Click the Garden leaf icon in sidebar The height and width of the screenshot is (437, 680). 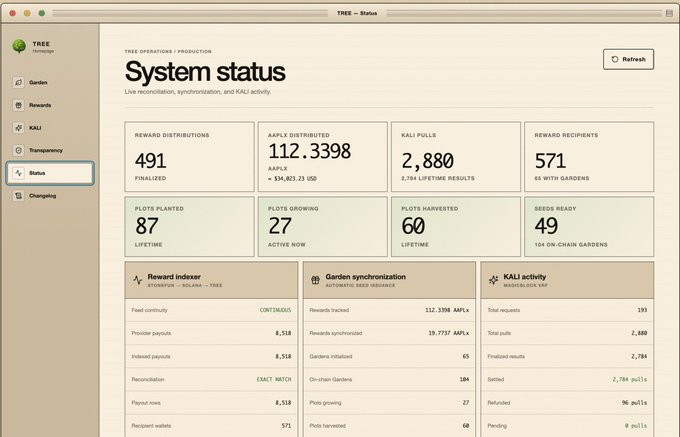point(18,82)
